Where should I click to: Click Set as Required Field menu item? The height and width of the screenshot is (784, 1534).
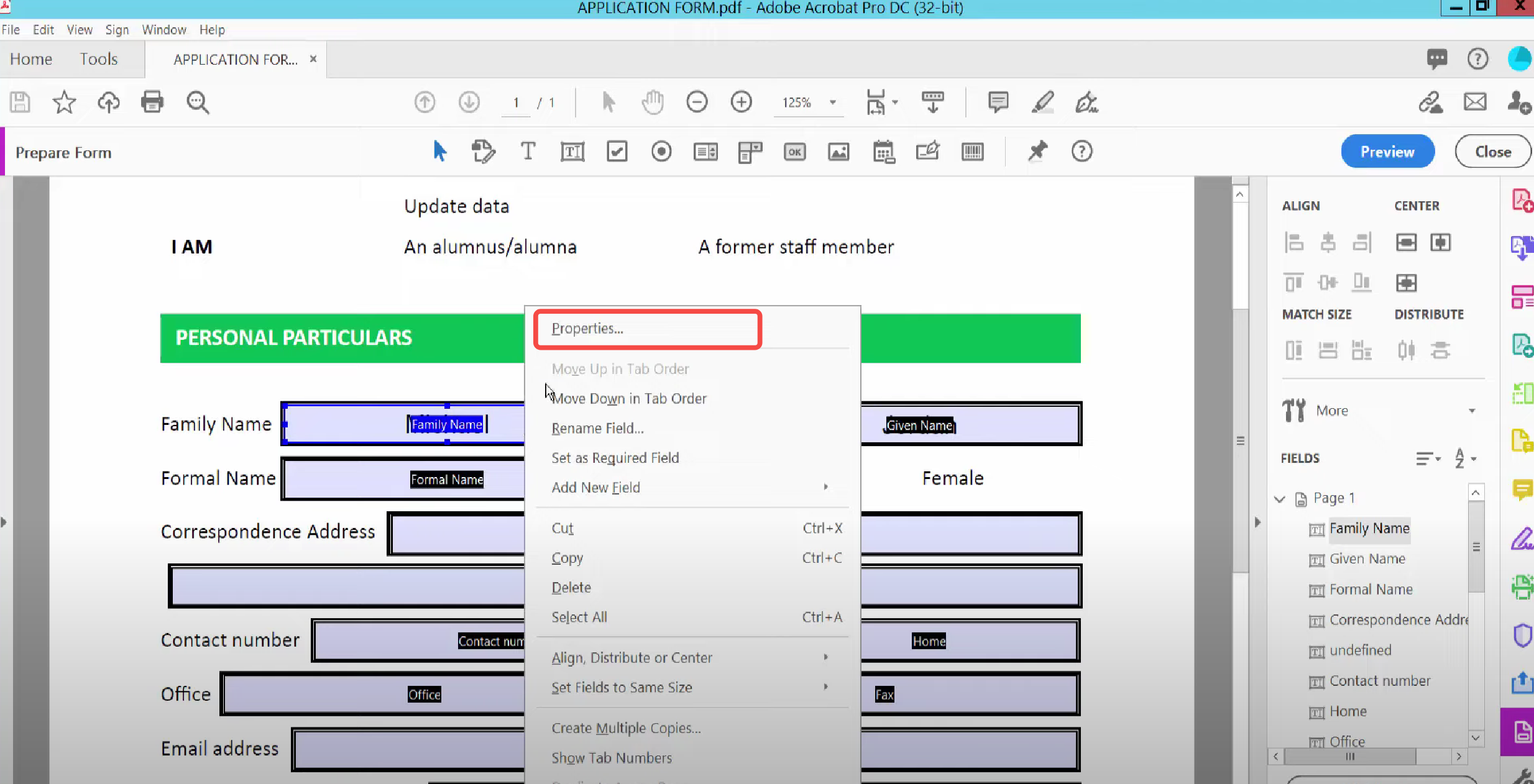[615, 457]
